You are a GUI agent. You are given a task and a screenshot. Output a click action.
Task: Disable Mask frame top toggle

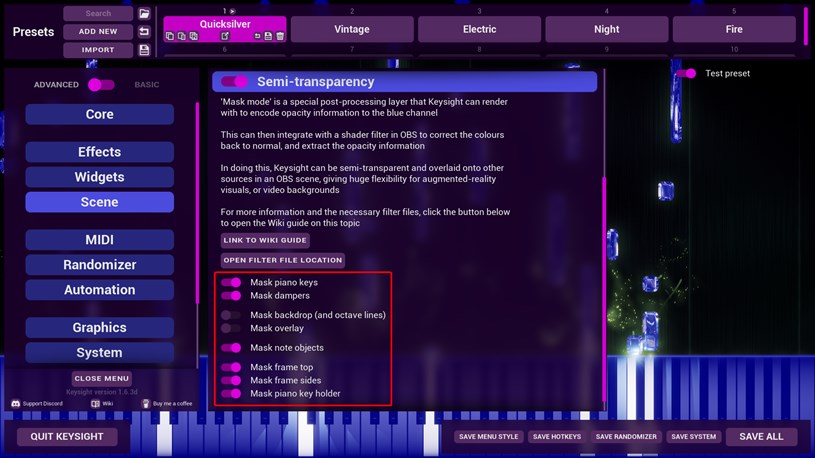coord(231,367)
